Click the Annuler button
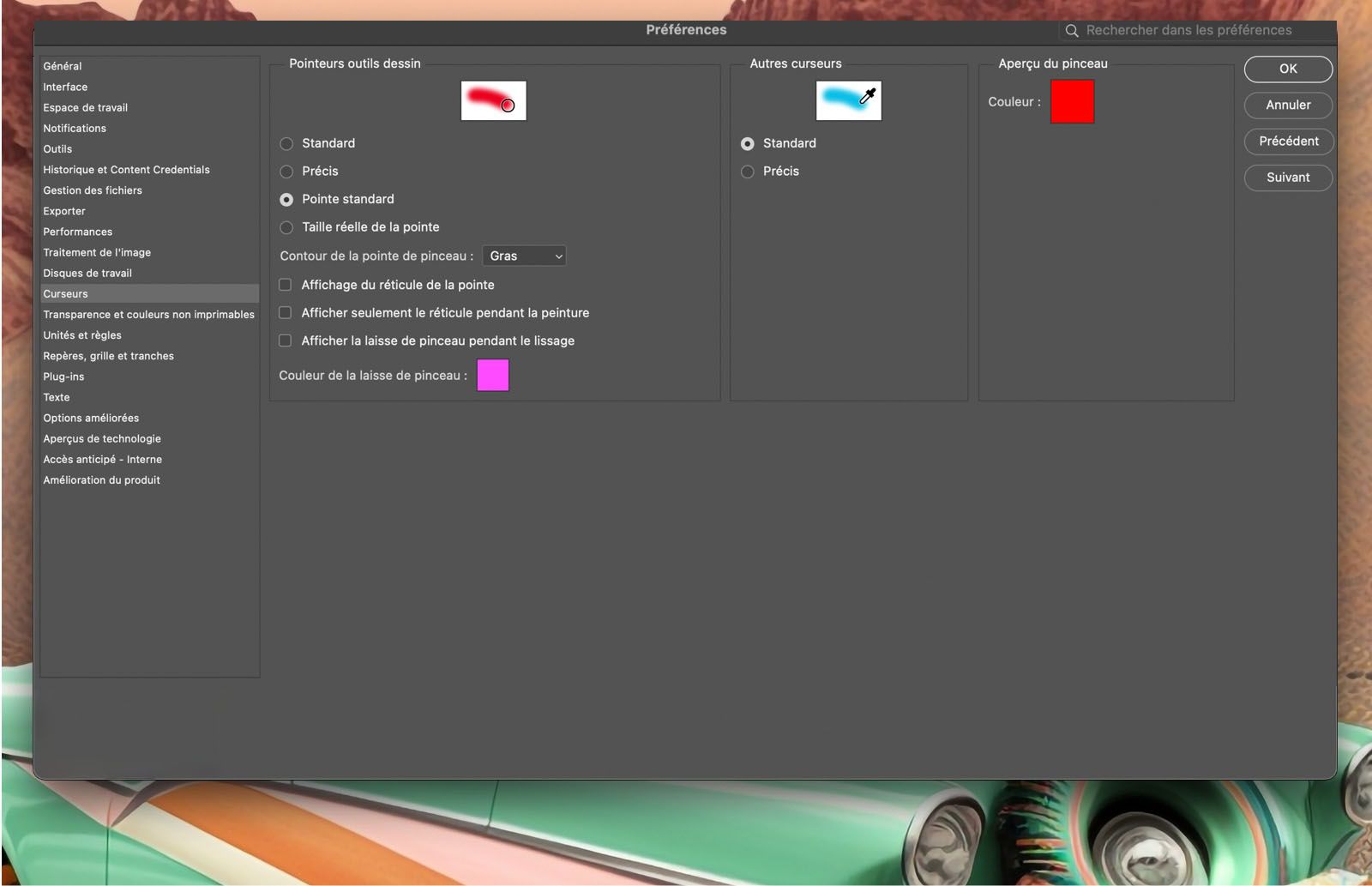The height and width of the screenshot is (886, 1372). coord(1288,105)
